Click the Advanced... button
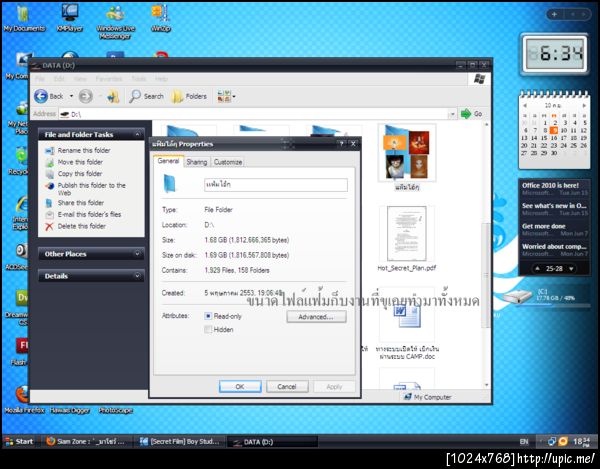The image size is (600, 469). coord(316,317)
